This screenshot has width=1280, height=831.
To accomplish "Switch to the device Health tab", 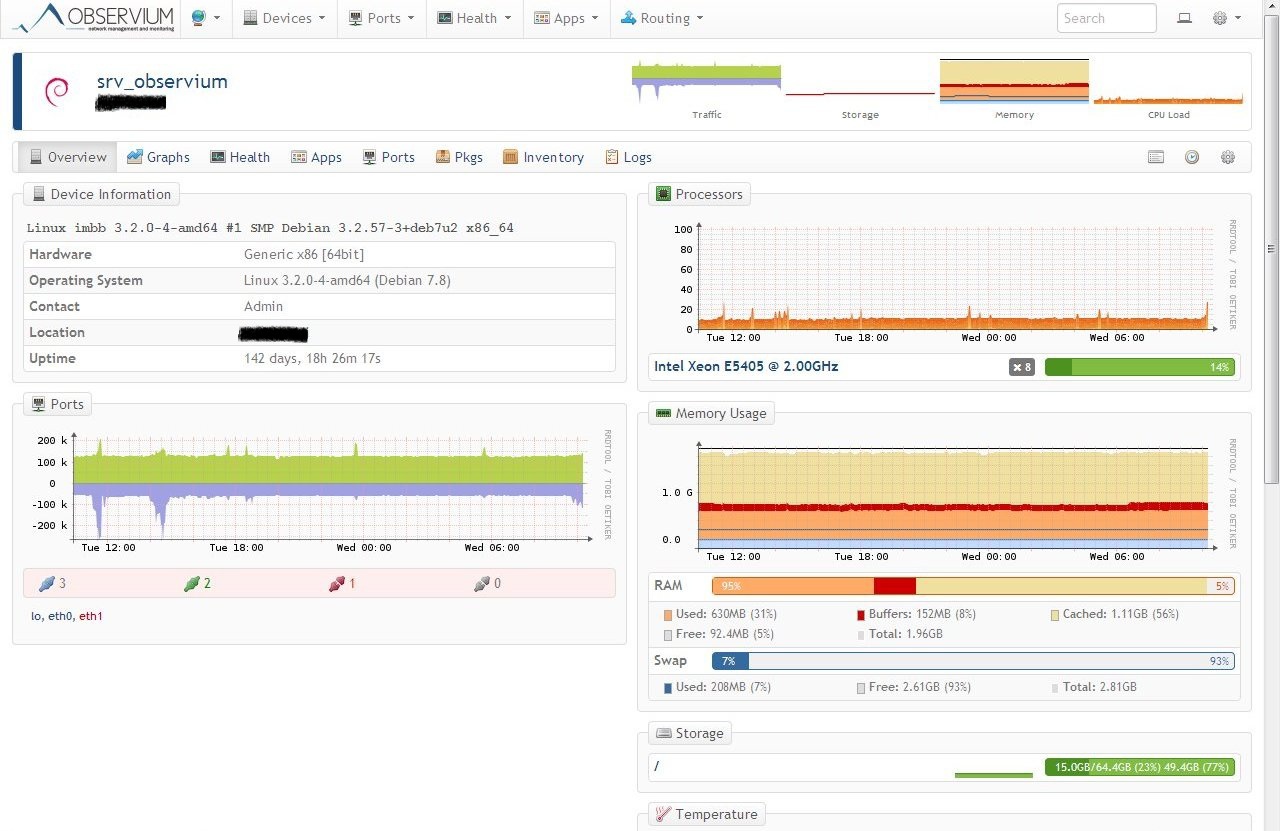I will click(x=240, y=157).
